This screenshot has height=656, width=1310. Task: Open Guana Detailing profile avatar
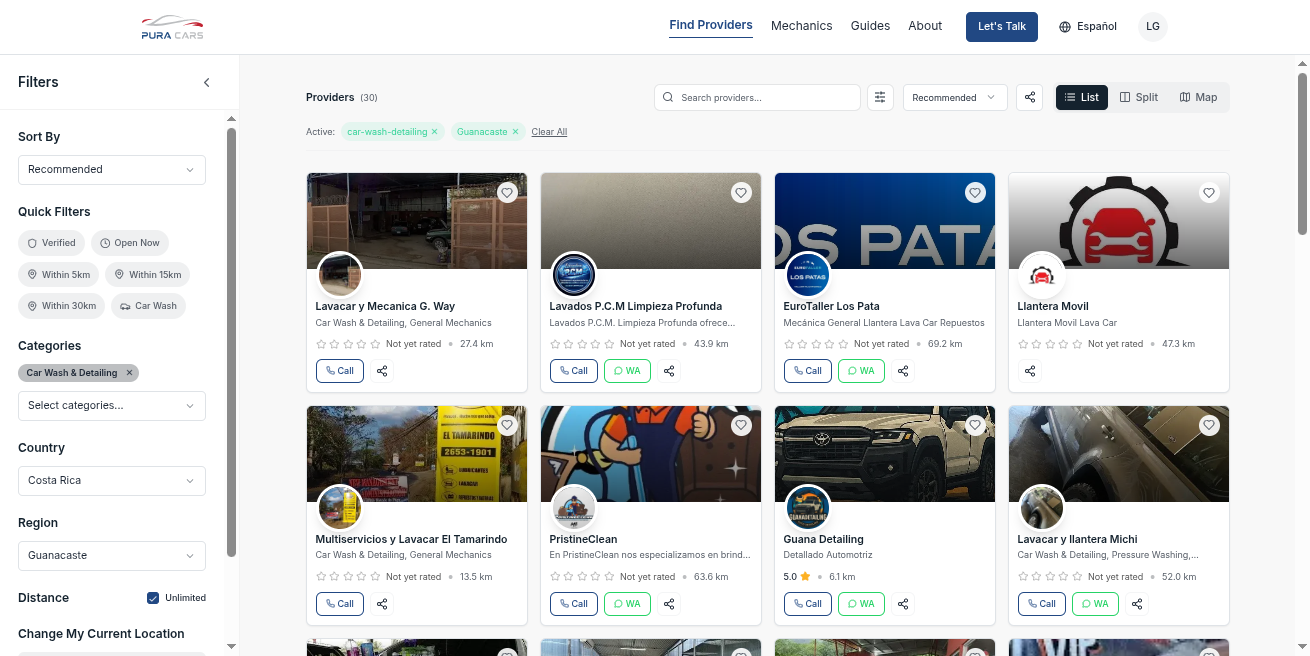click(x=808, y=508)
